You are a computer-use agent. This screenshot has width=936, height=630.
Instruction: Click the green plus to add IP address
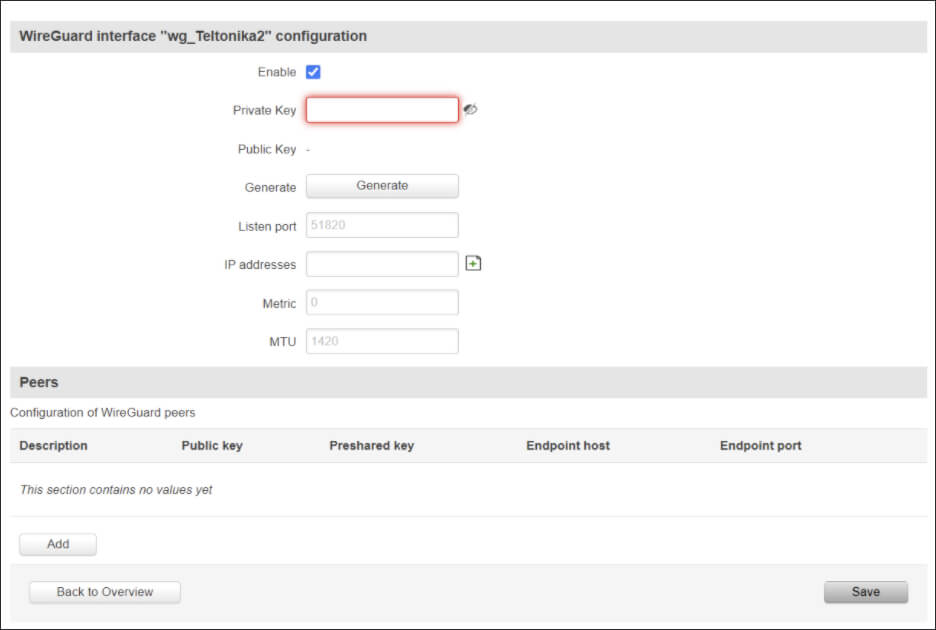[473, 262]
